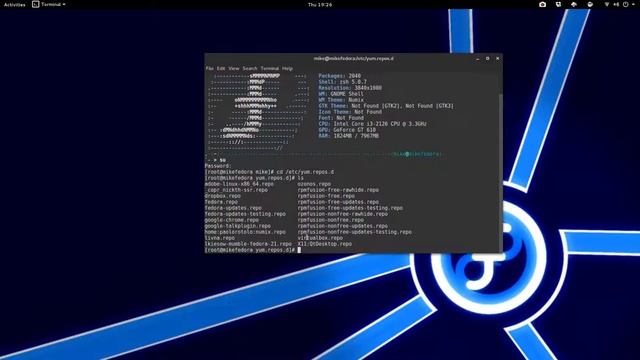Open the Help menu in Terminal

pos(287,69)
